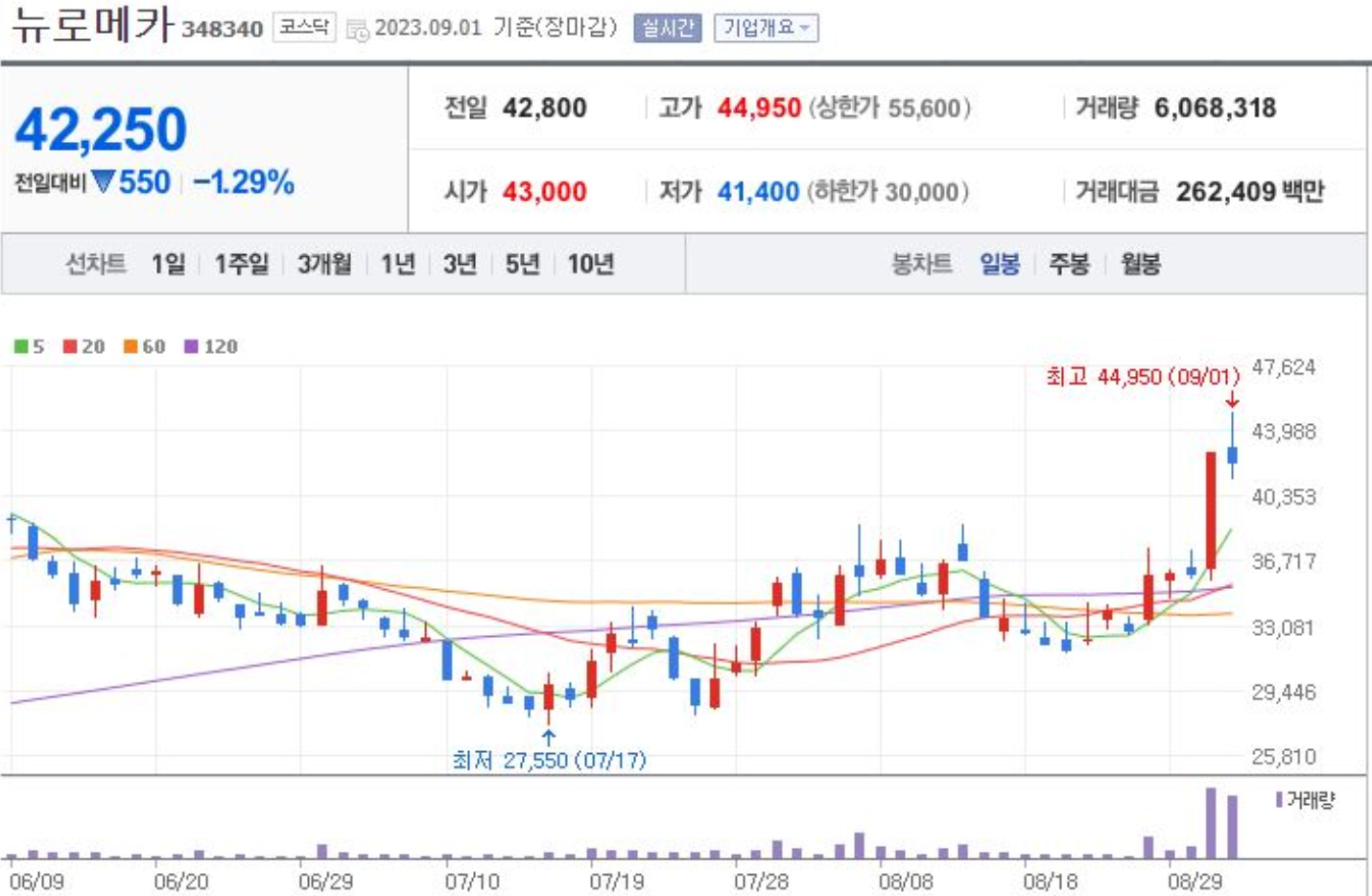Select the 1주일 line chart period
This screenshot has height=896, width=1372.
click(242, 264)
